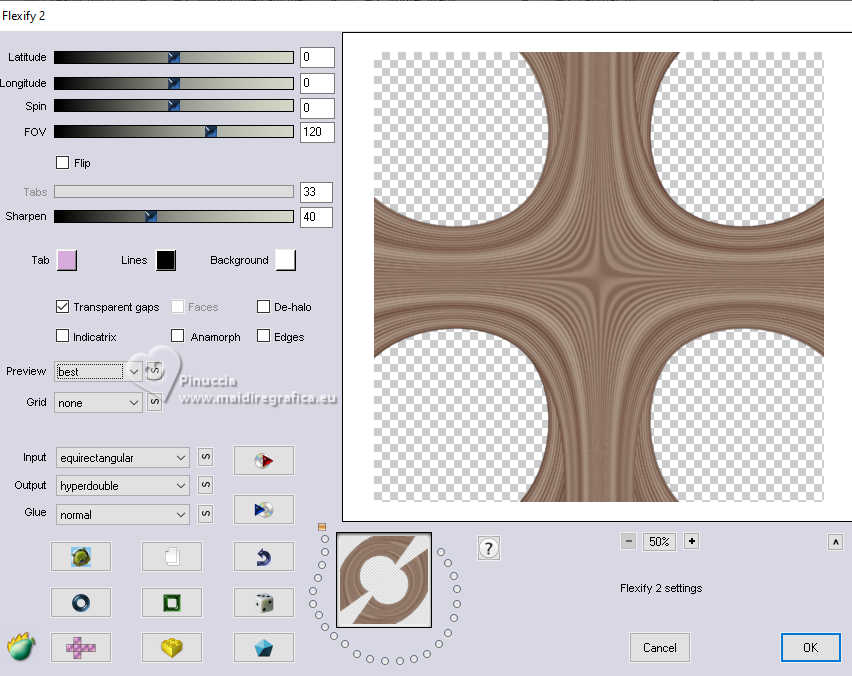Enable the De-halo checkbox

263,306
